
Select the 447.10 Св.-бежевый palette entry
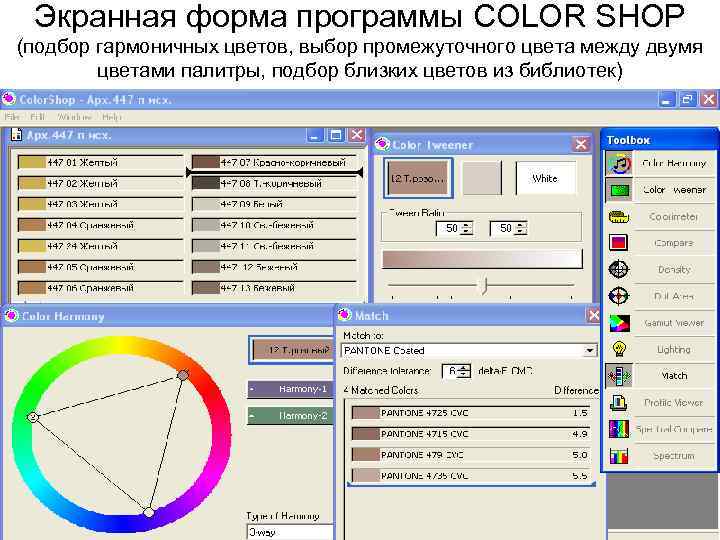click(x=275, y=225)
